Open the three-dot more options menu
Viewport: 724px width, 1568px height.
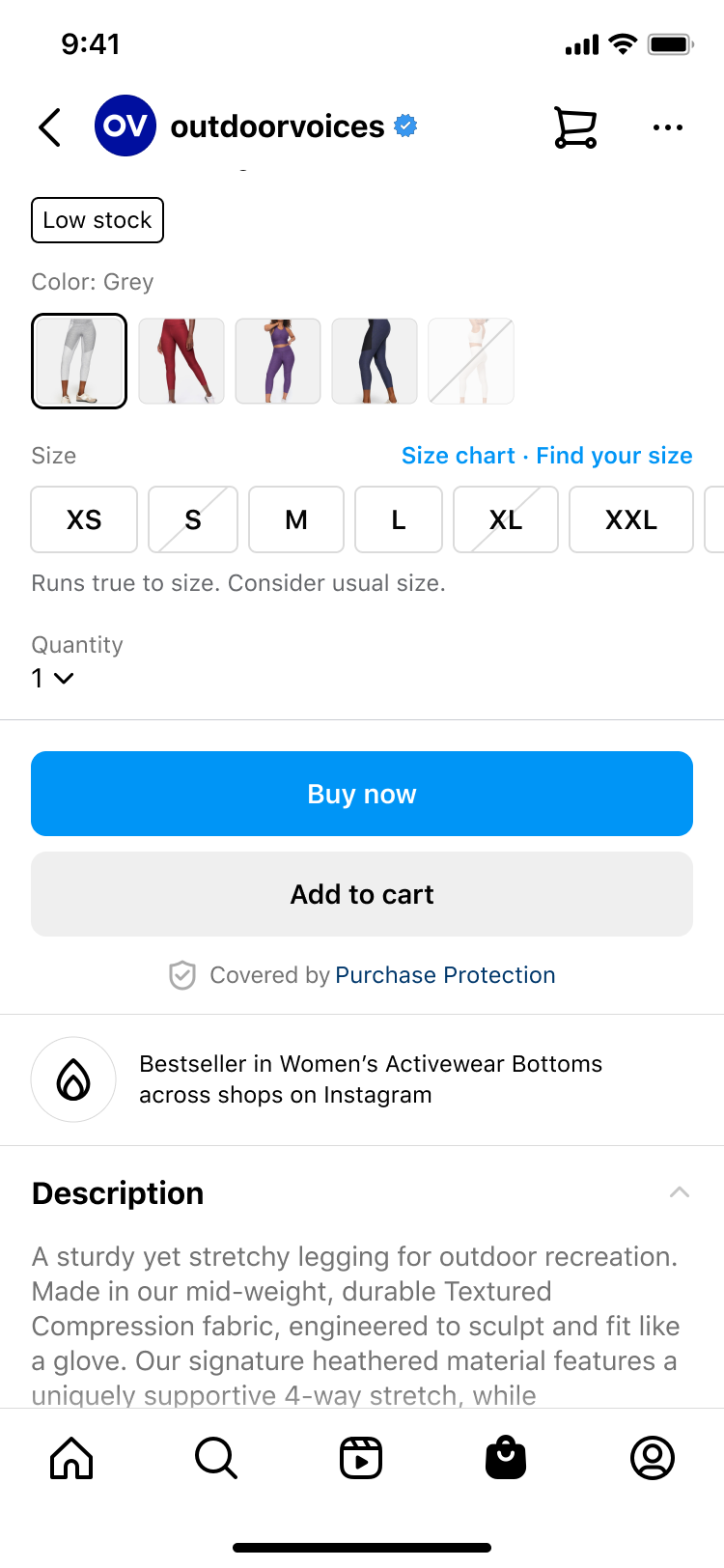tap(668, 126)
